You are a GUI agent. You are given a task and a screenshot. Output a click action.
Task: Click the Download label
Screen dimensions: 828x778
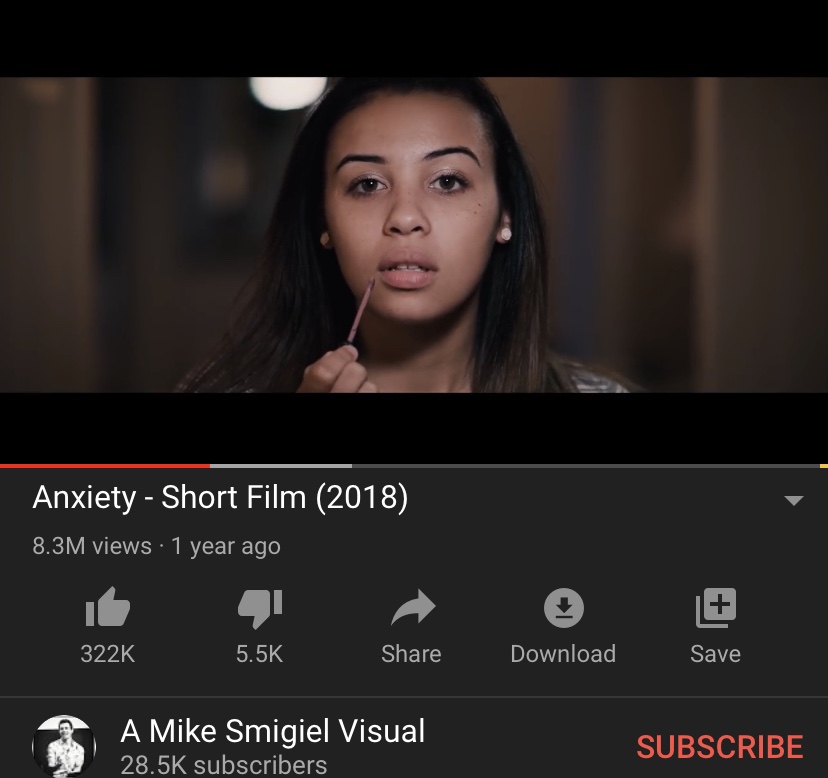pyautogui.click(x=563, y=654)
